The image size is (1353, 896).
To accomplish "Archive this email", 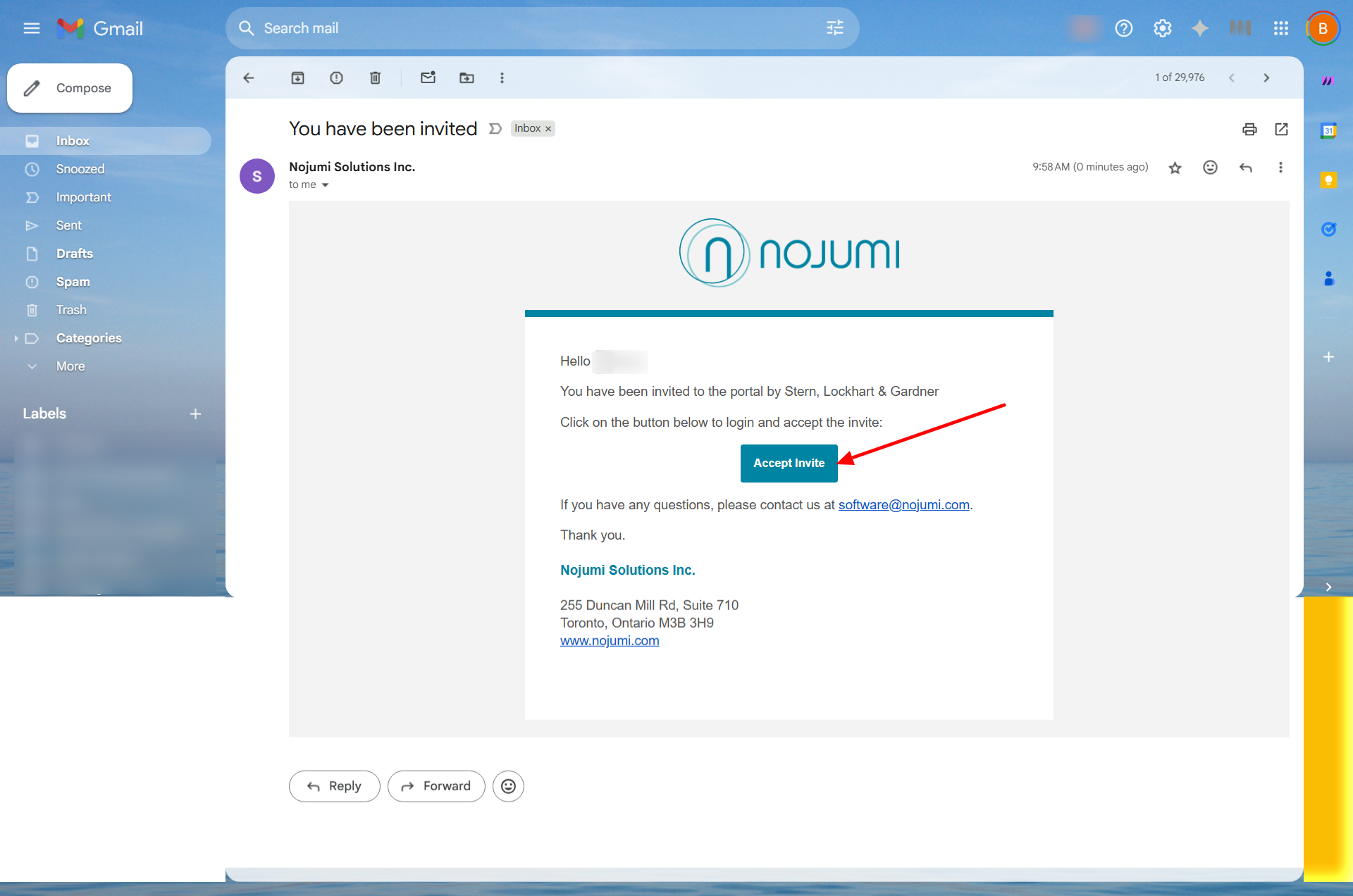I will pyautogui.click(x=298, y=77).
